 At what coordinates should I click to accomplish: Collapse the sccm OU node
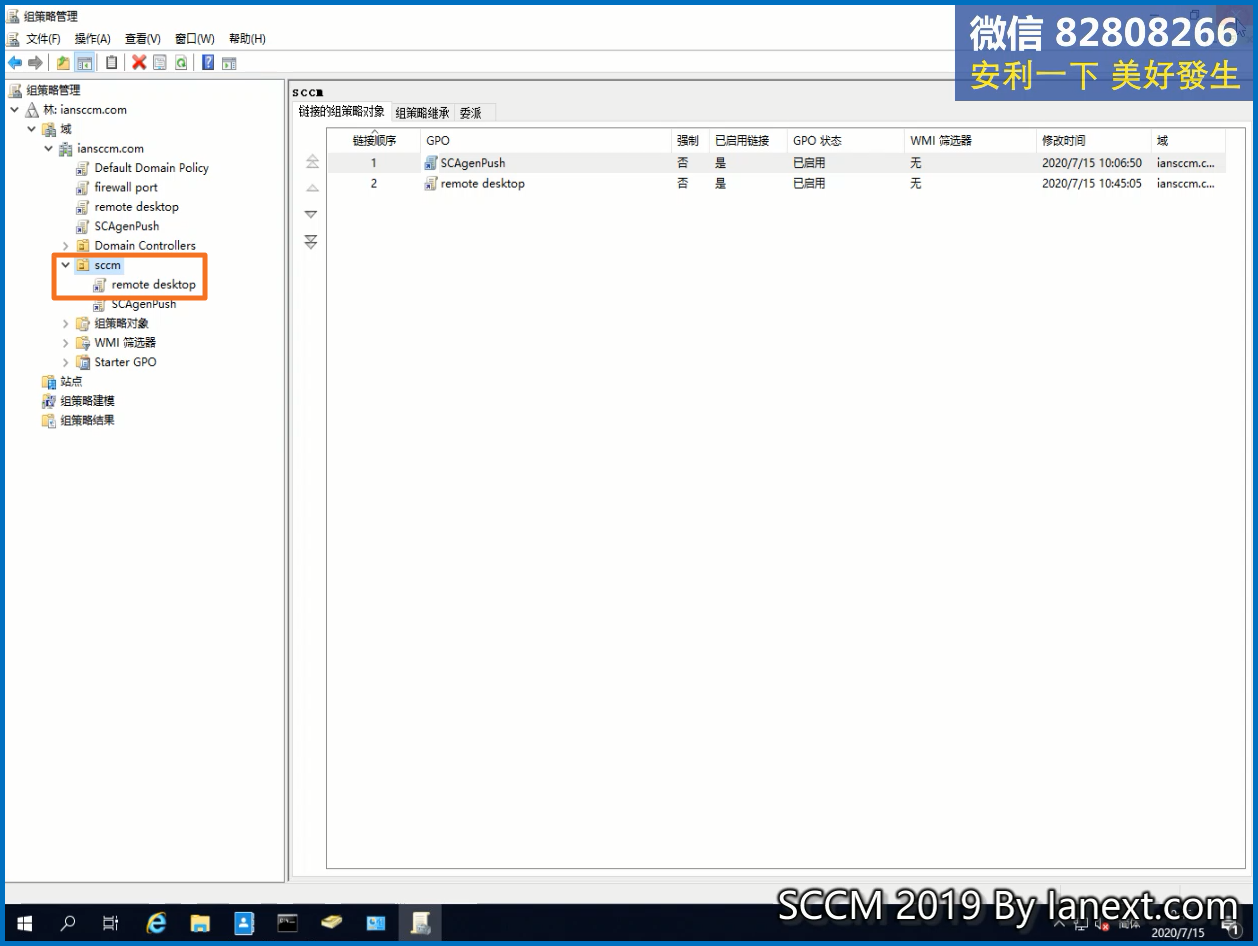click(x=65, y=265)
